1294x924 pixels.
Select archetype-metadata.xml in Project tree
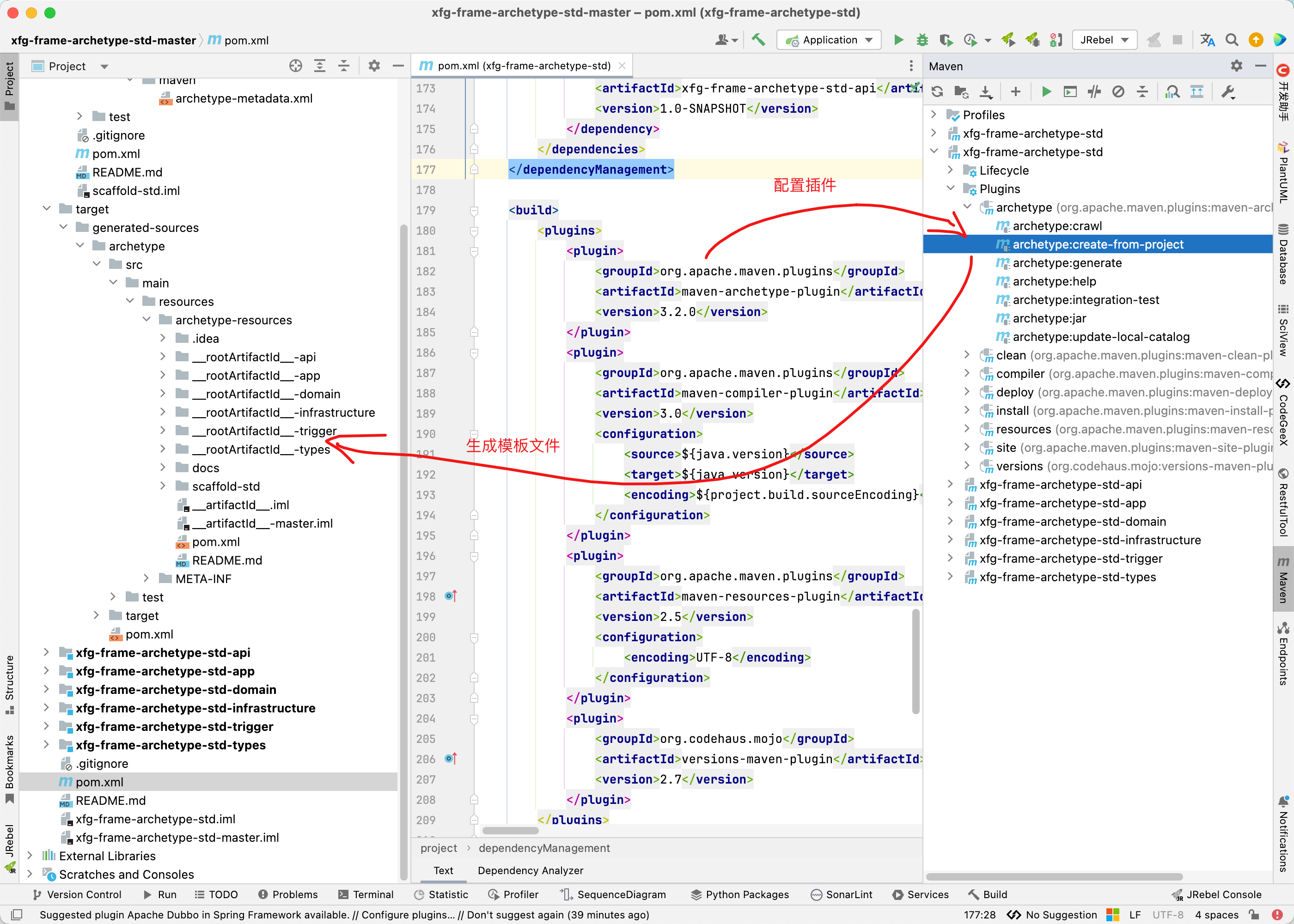(244, 98)
